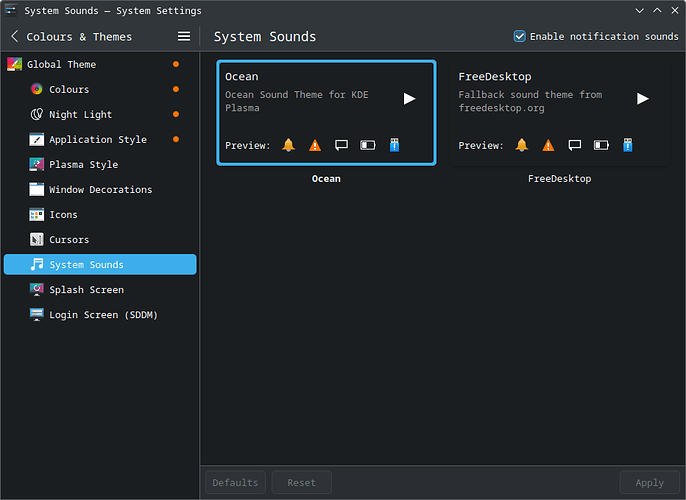Open Global Theme settings
The width and height of the screenshot is (686, 500).
point(100,64)
